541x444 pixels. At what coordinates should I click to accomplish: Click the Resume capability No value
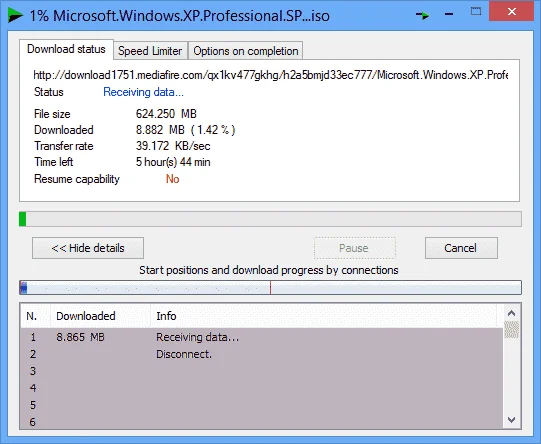coord(173,179)
